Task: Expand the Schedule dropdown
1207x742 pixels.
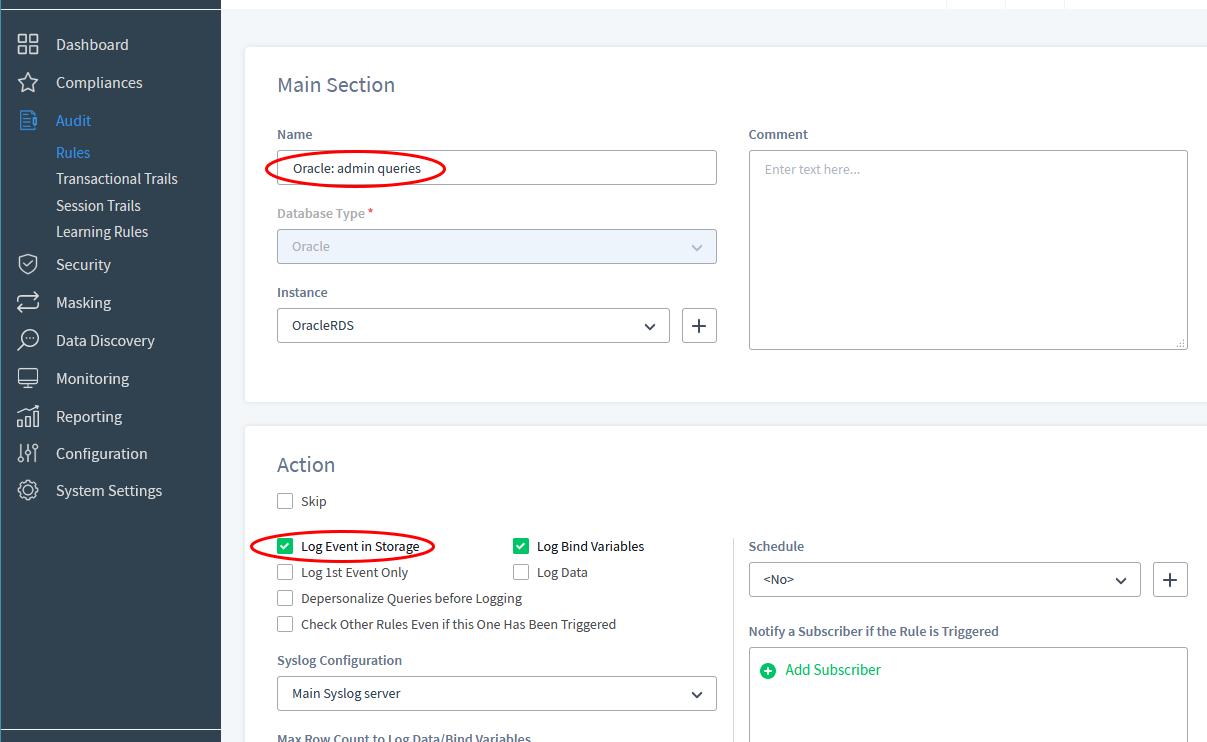Action: coord(944,579)
